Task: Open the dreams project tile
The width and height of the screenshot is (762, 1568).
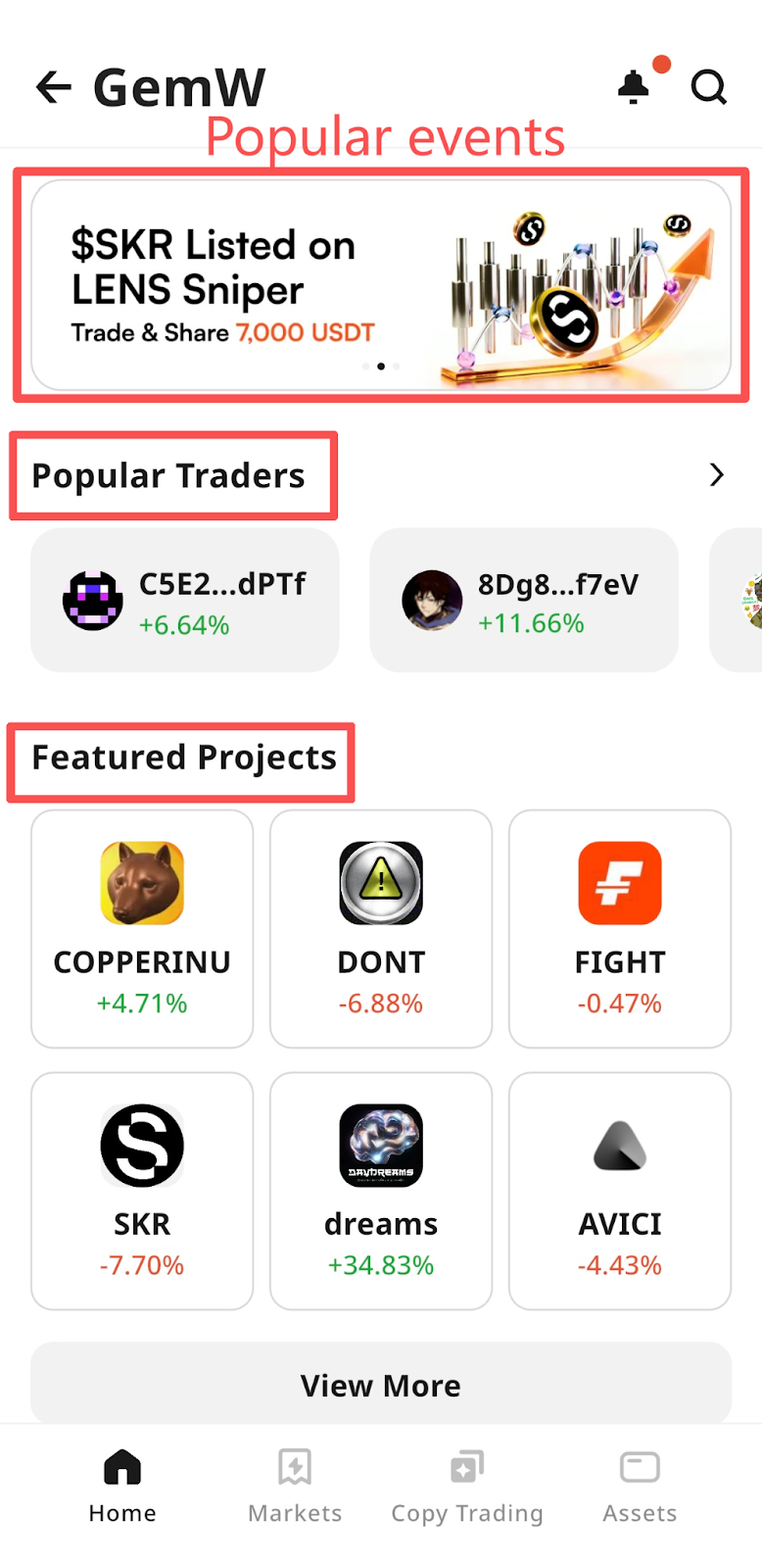Action: pyautogui.click(x=381, y=1191)
